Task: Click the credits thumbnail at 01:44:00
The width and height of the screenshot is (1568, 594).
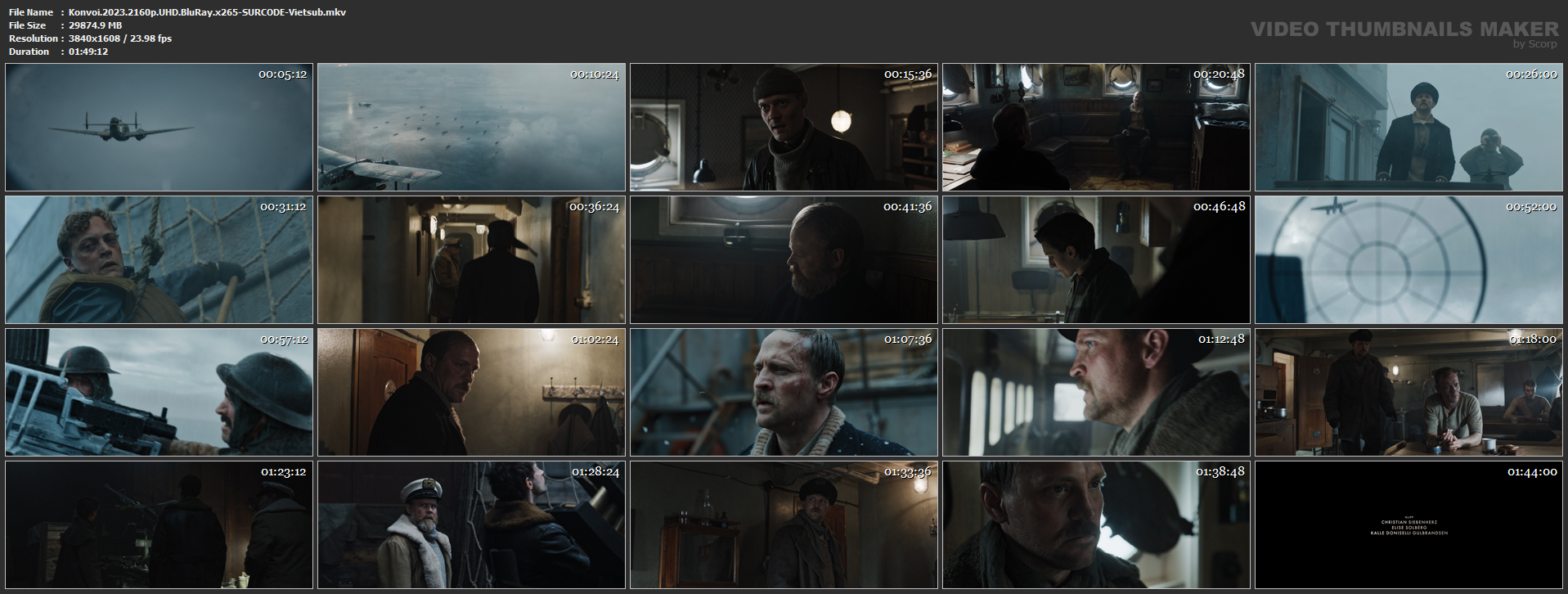Action: coord(1409,525)
